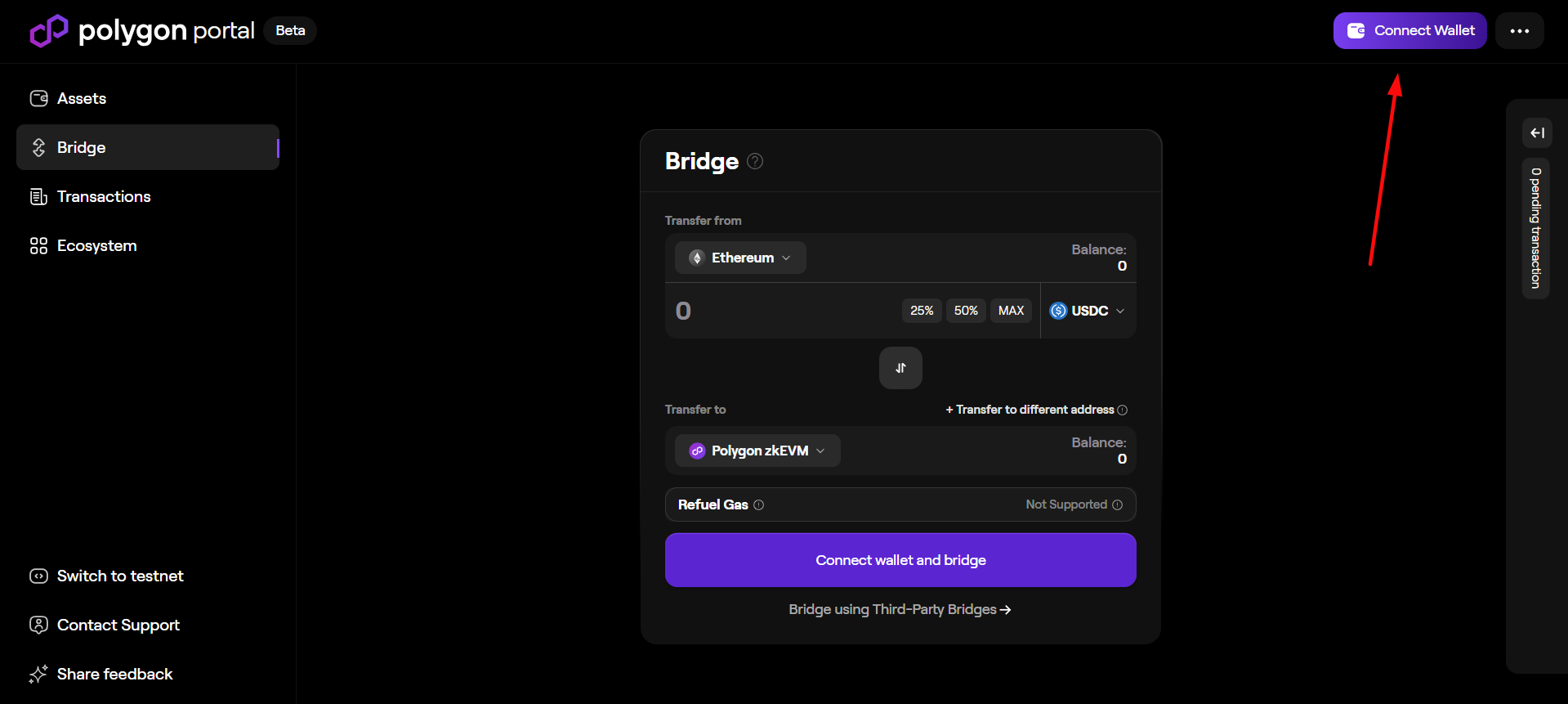Open the USDC token selector dropdown
The image size is (1568, 704).
(x=1088, y=311)
